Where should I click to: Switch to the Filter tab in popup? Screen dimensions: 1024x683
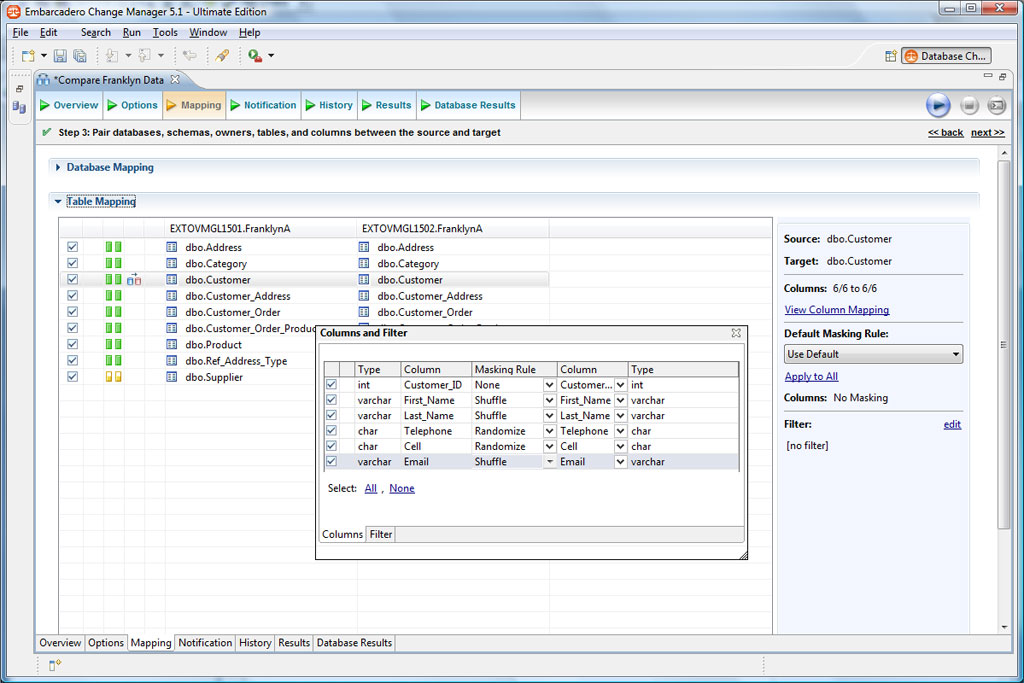(x=381, y=534)
